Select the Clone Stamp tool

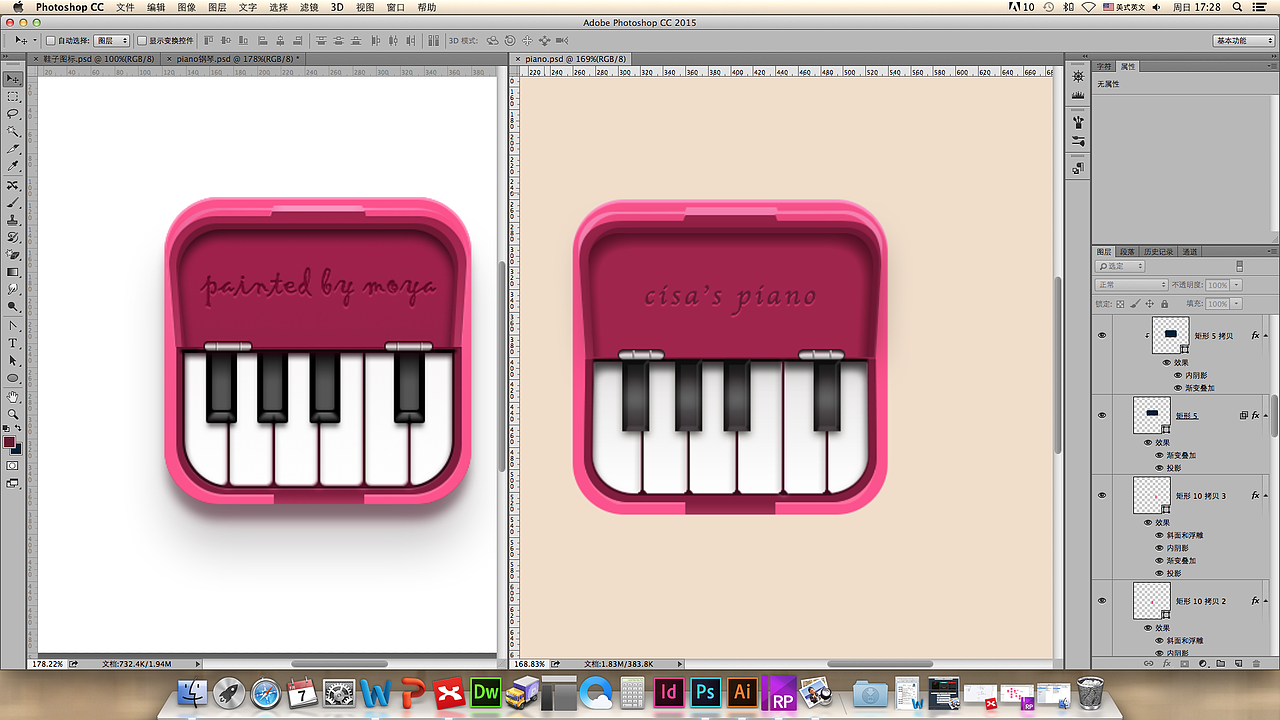[13, 220]
